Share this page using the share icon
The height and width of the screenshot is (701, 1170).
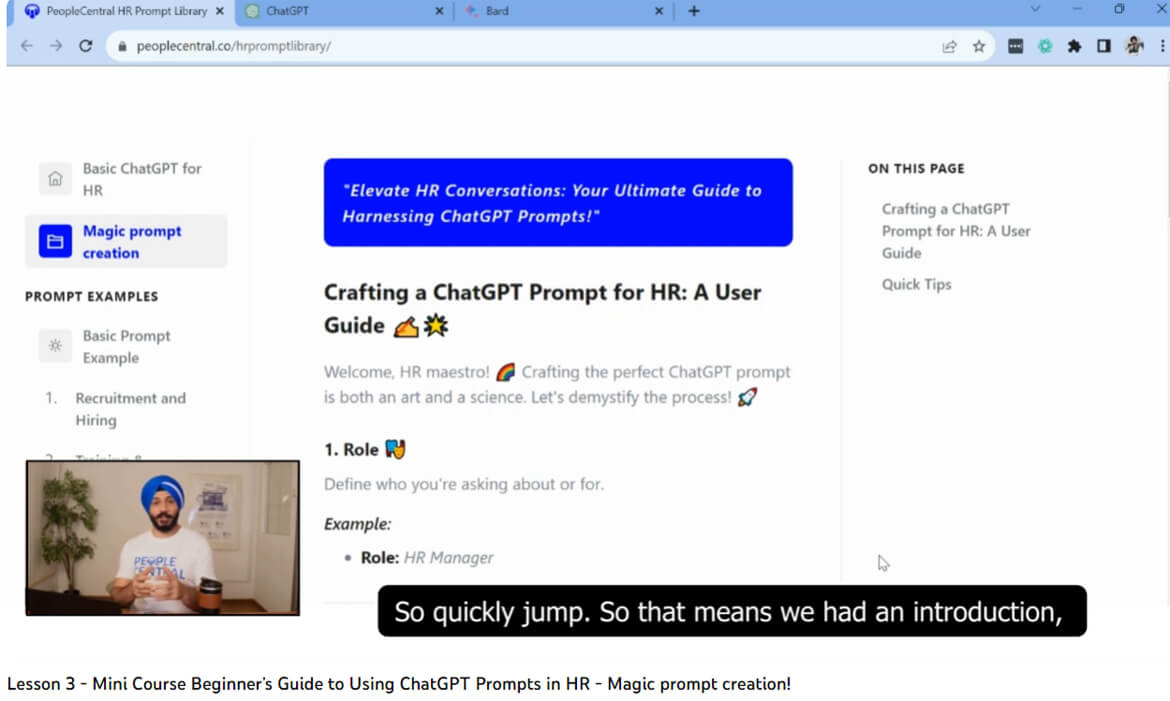(x=949, y=46)
